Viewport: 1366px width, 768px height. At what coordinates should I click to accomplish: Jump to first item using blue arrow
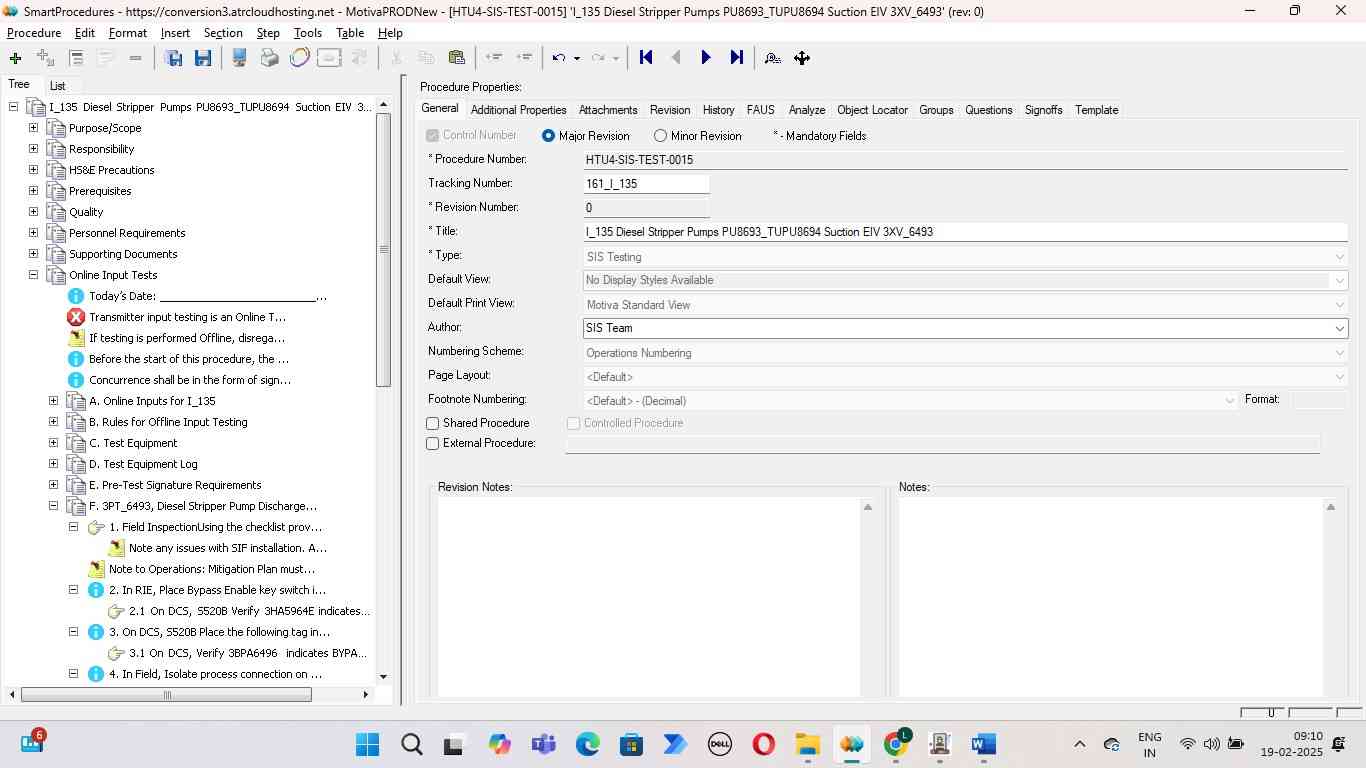click(x=646, y=58)
